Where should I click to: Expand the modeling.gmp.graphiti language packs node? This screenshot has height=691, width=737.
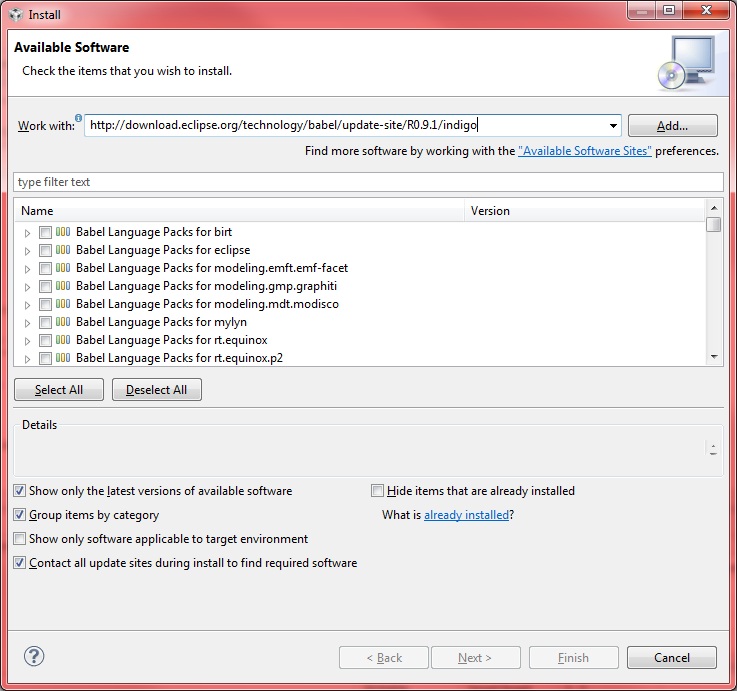tap(27, 287)
